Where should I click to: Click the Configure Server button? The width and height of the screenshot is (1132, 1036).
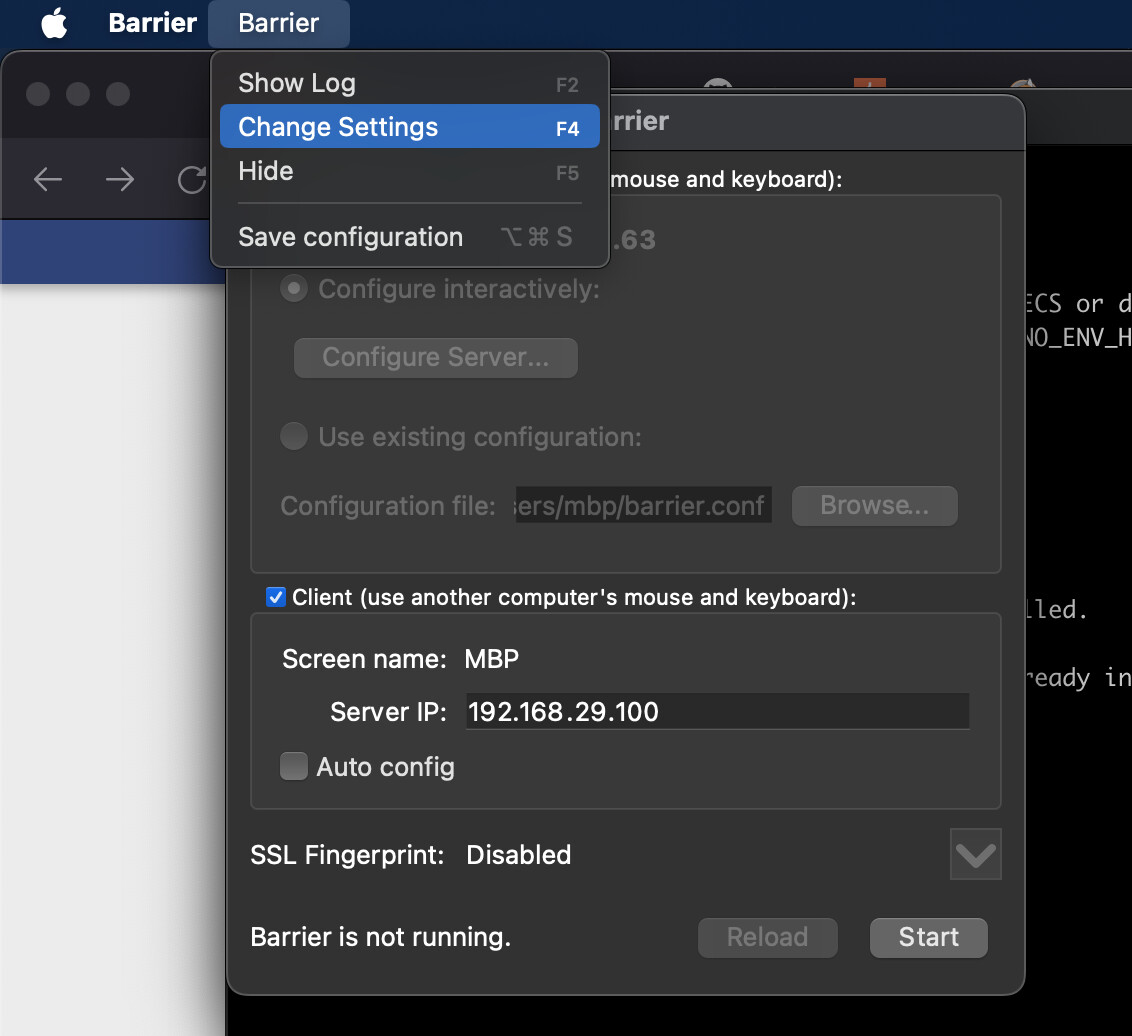435,357
